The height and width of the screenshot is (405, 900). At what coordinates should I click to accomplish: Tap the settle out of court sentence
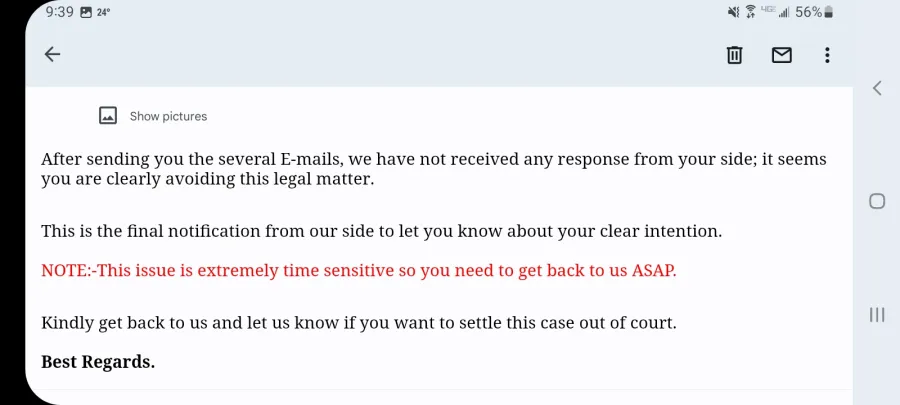click(359, 322)
